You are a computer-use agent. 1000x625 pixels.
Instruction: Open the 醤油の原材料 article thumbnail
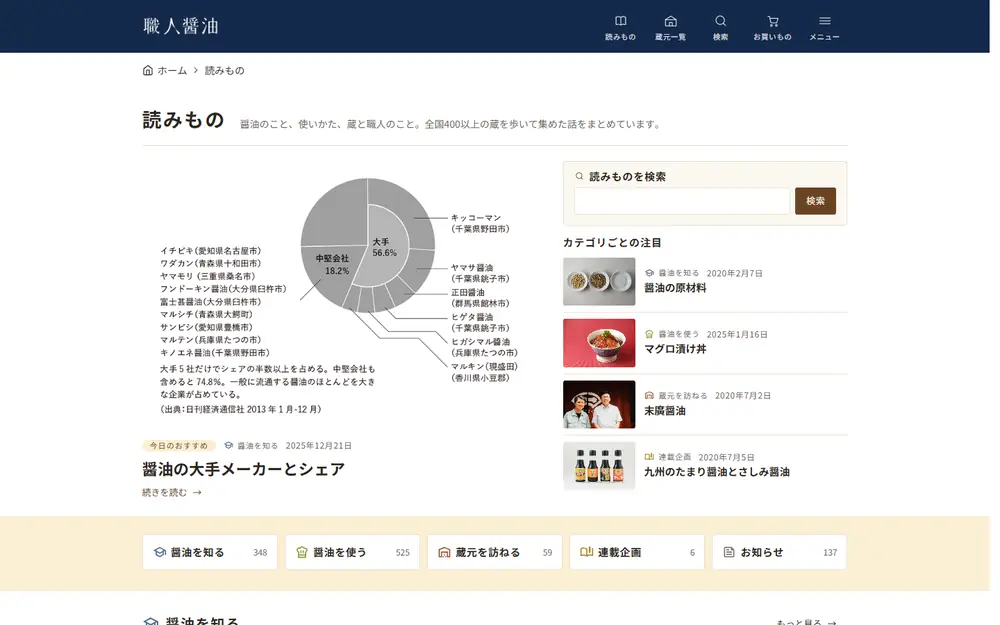[599, 281]
